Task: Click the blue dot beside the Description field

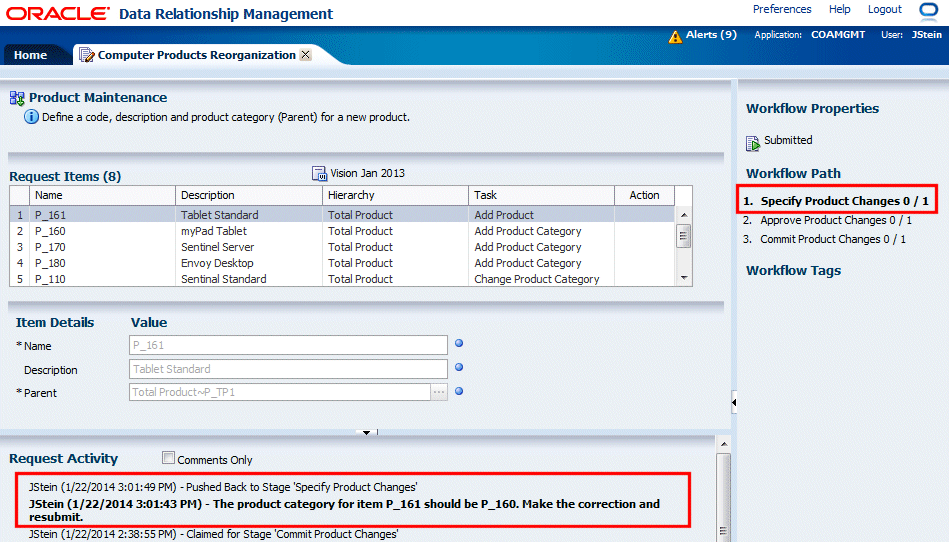Action: 459,367
